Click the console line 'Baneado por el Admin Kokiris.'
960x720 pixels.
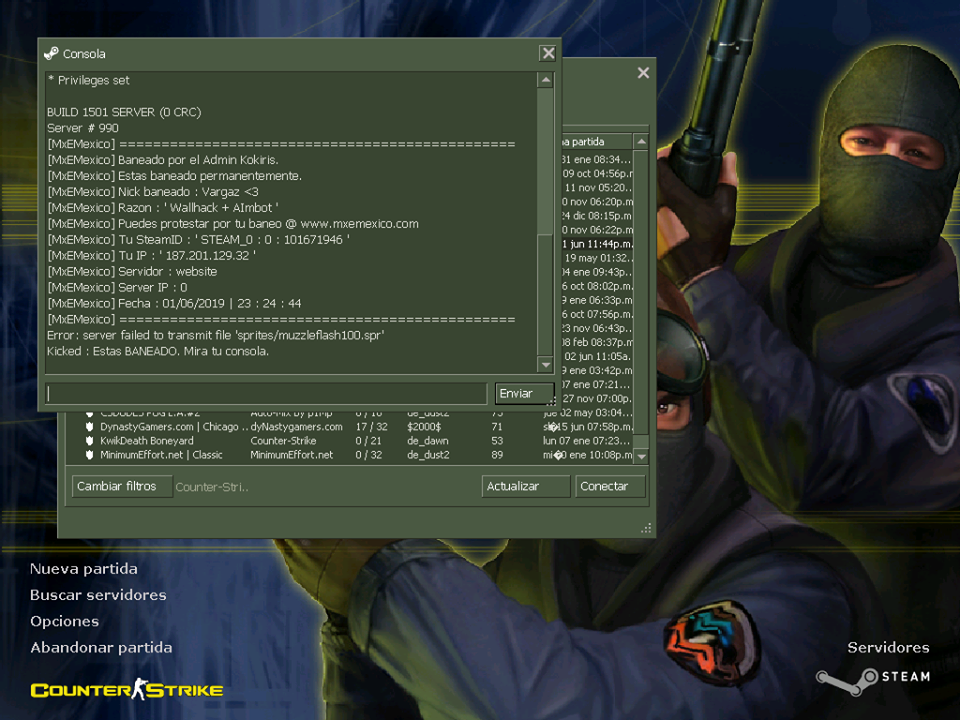pos(163,160)
